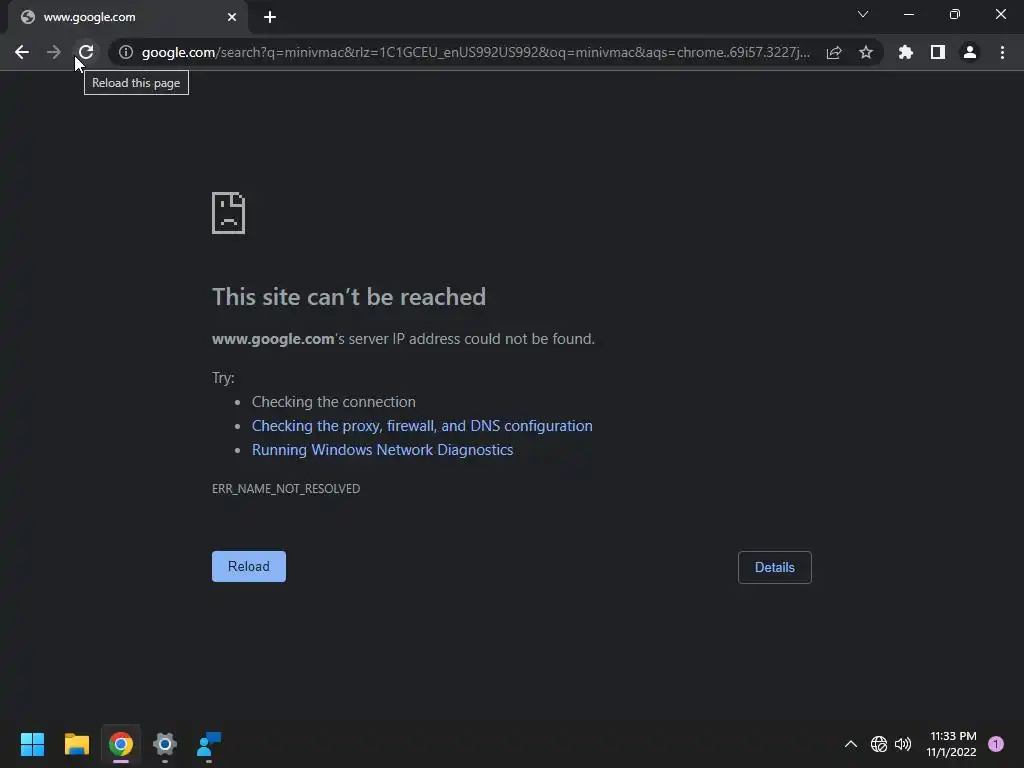Open the Windows Start menu
This screenshot has height=768, width=1024.
33,744
